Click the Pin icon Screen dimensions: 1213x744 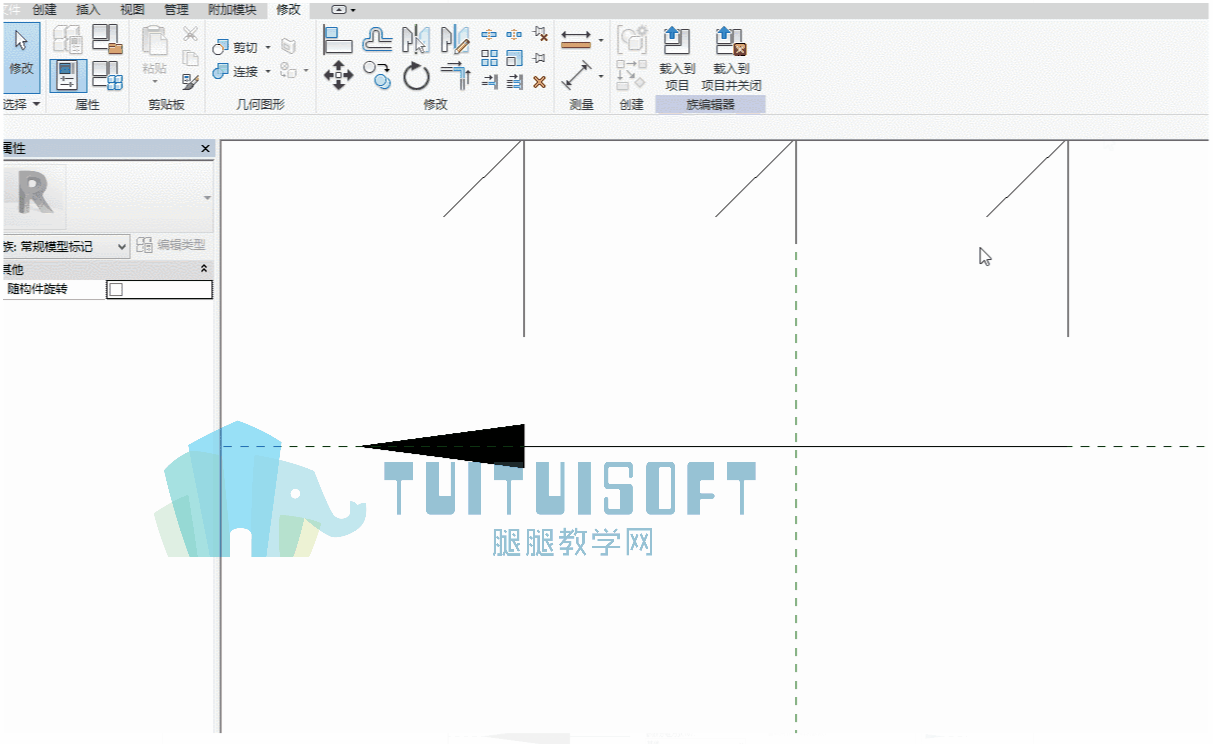pyautogui.click(x=540, y=58)
